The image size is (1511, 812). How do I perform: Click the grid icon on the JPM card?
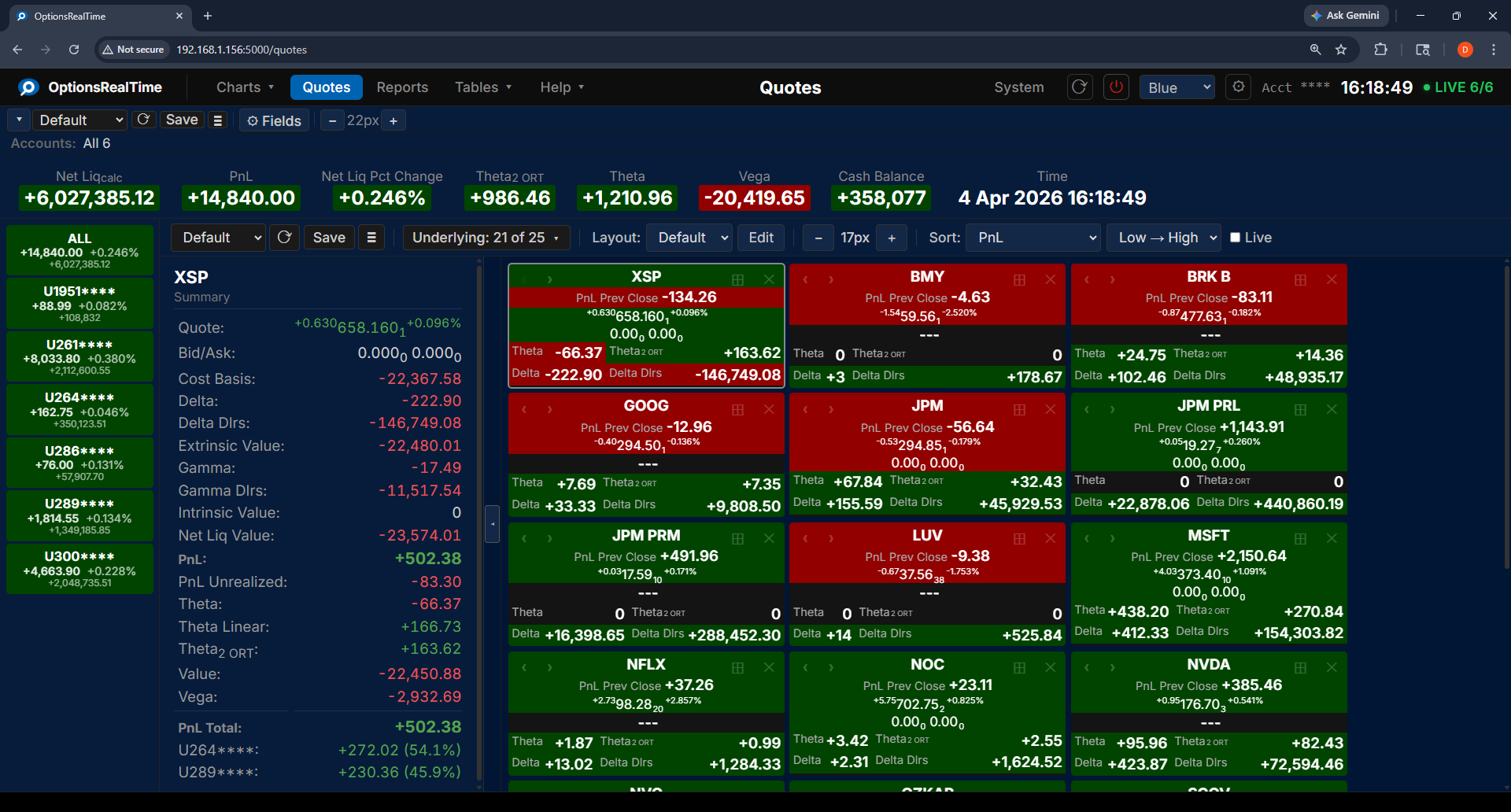click(1019, 409)
